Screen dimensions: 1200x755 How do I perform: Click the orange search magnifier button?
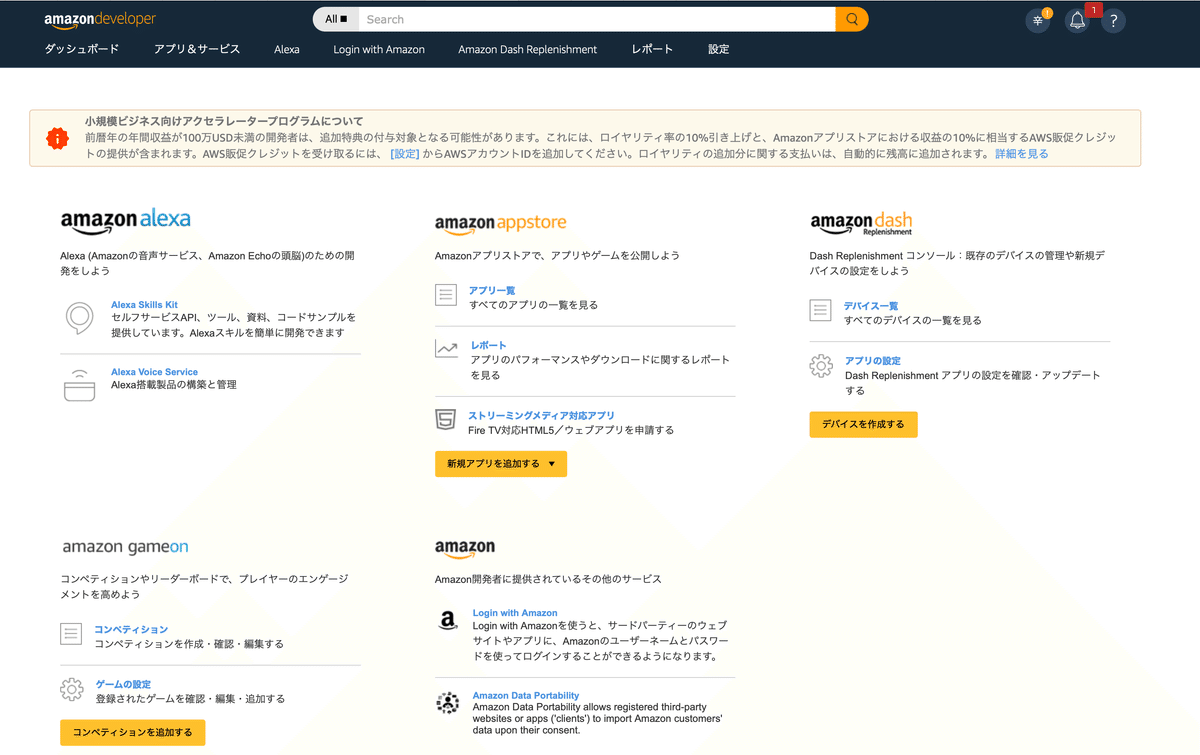852,19
